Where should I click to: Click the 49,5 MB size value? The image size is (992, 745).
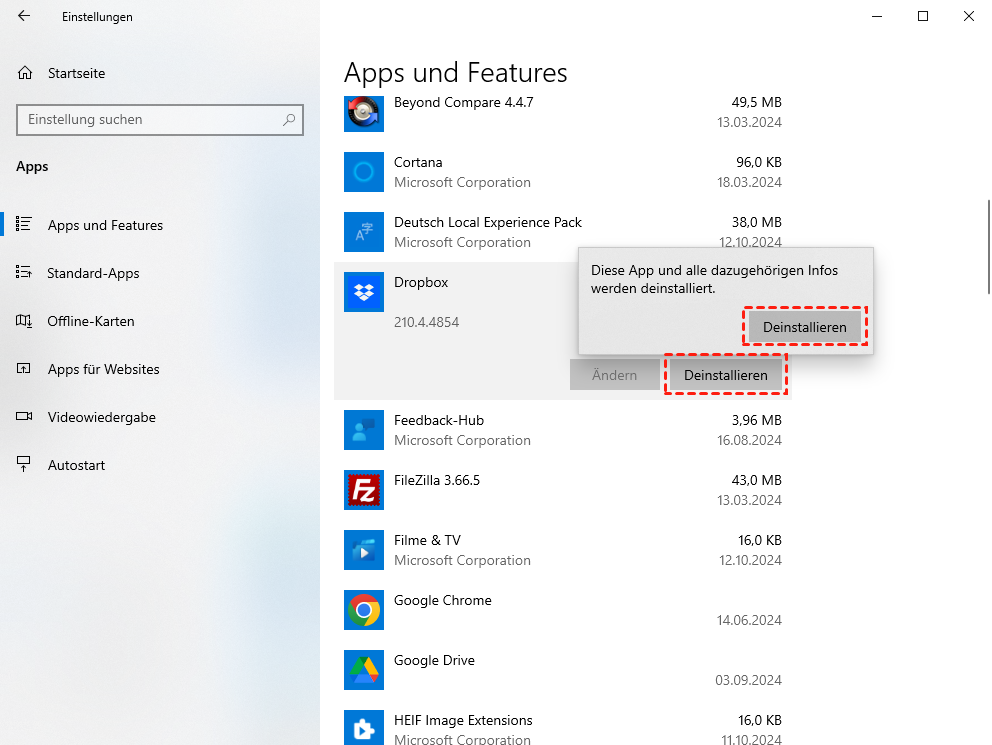[757, 102]
